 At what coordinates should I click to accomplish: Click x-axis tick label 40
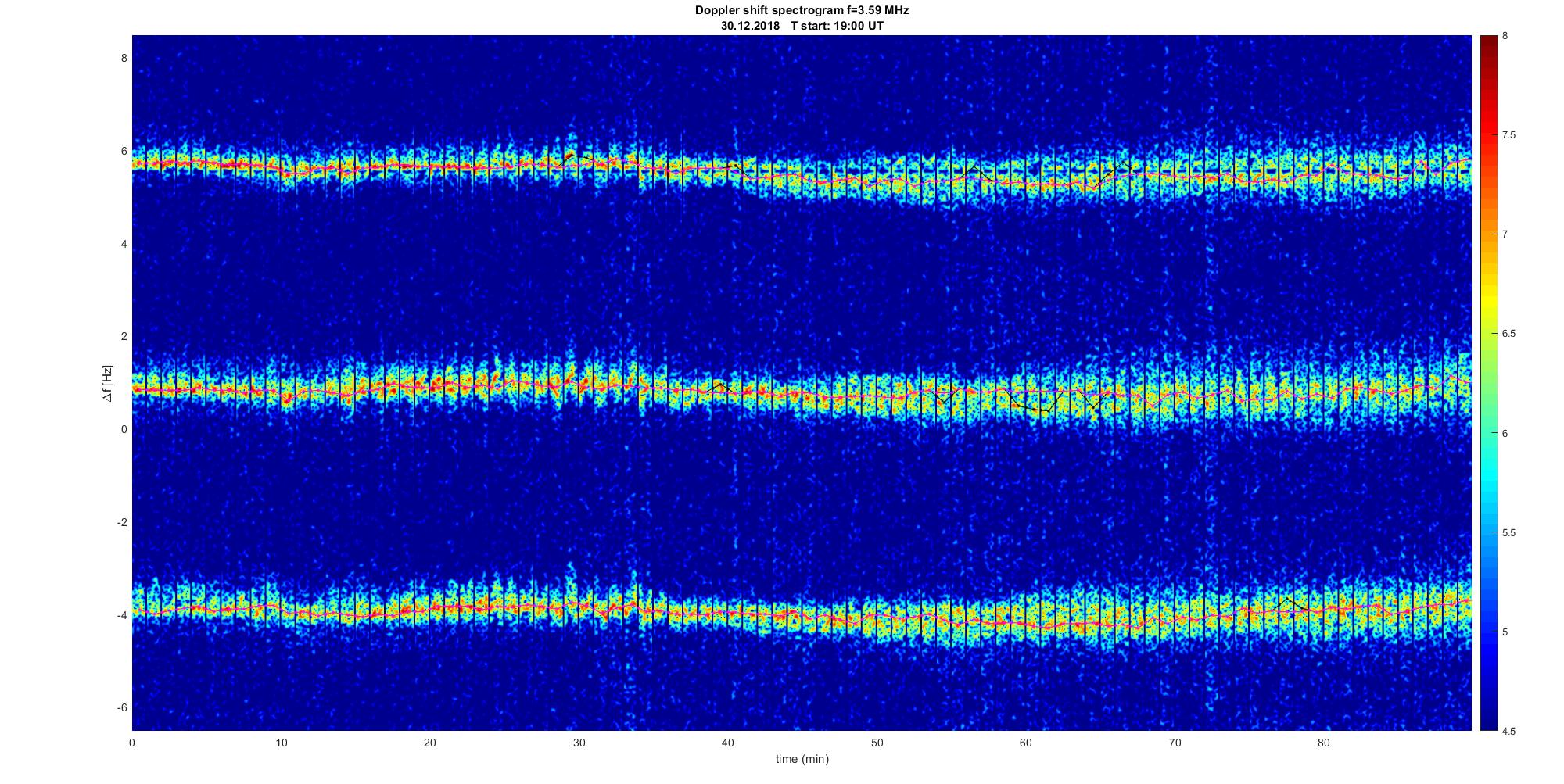(x=728, y=742)
